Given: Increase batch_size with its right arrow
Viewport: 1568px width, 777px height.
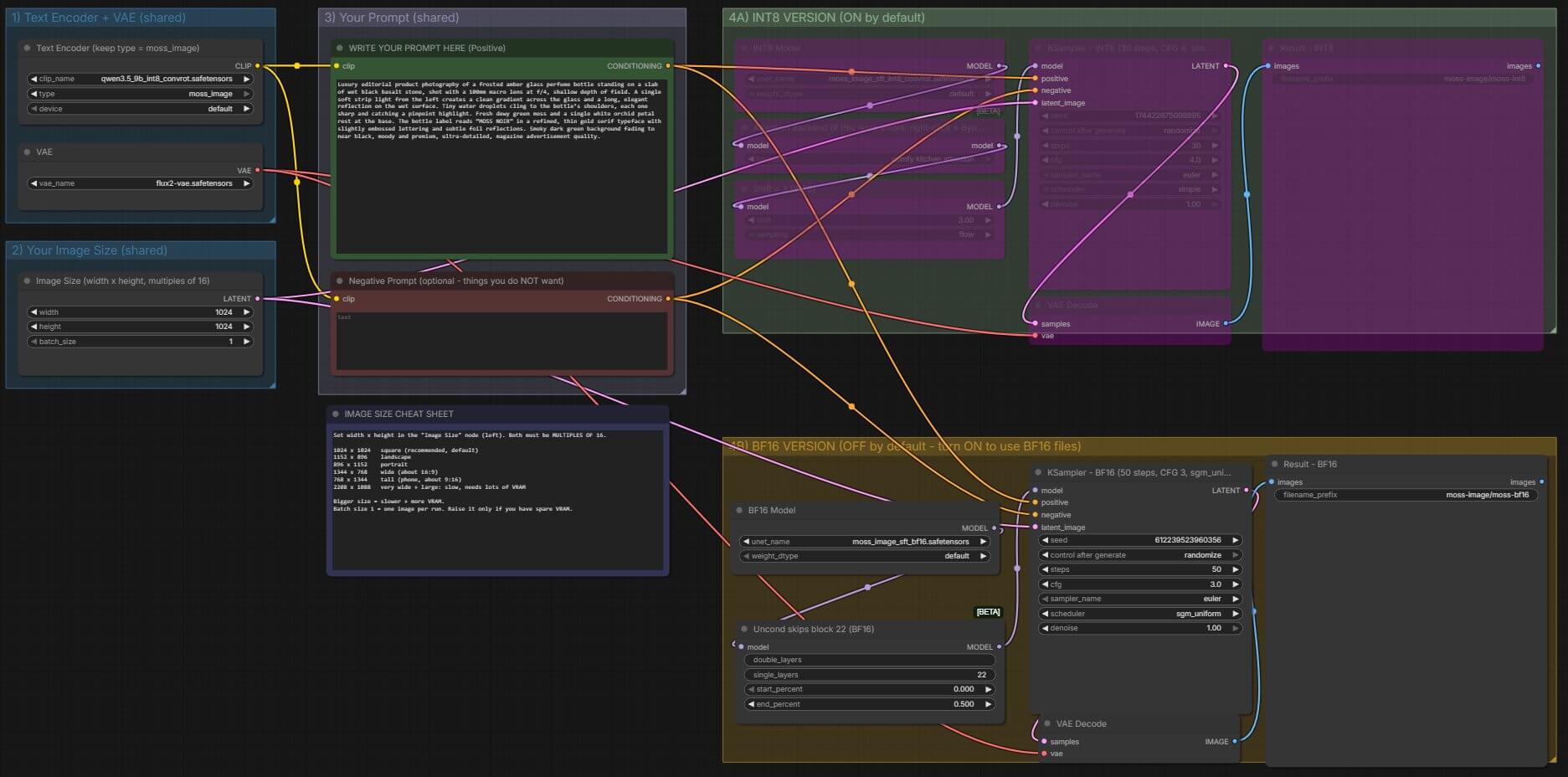Looking at the screenshot, I should click(246, 342).
